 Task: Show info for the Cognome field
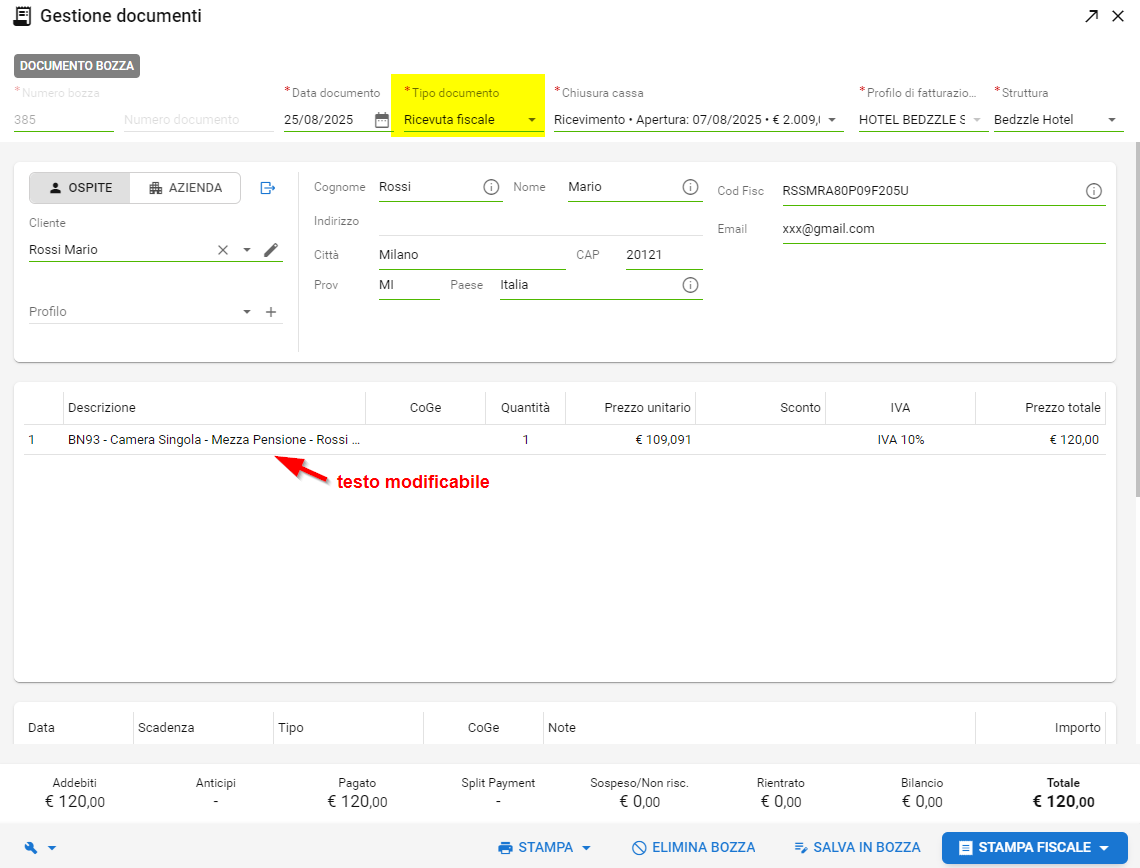pyautogui.click(x=491, y=187)
